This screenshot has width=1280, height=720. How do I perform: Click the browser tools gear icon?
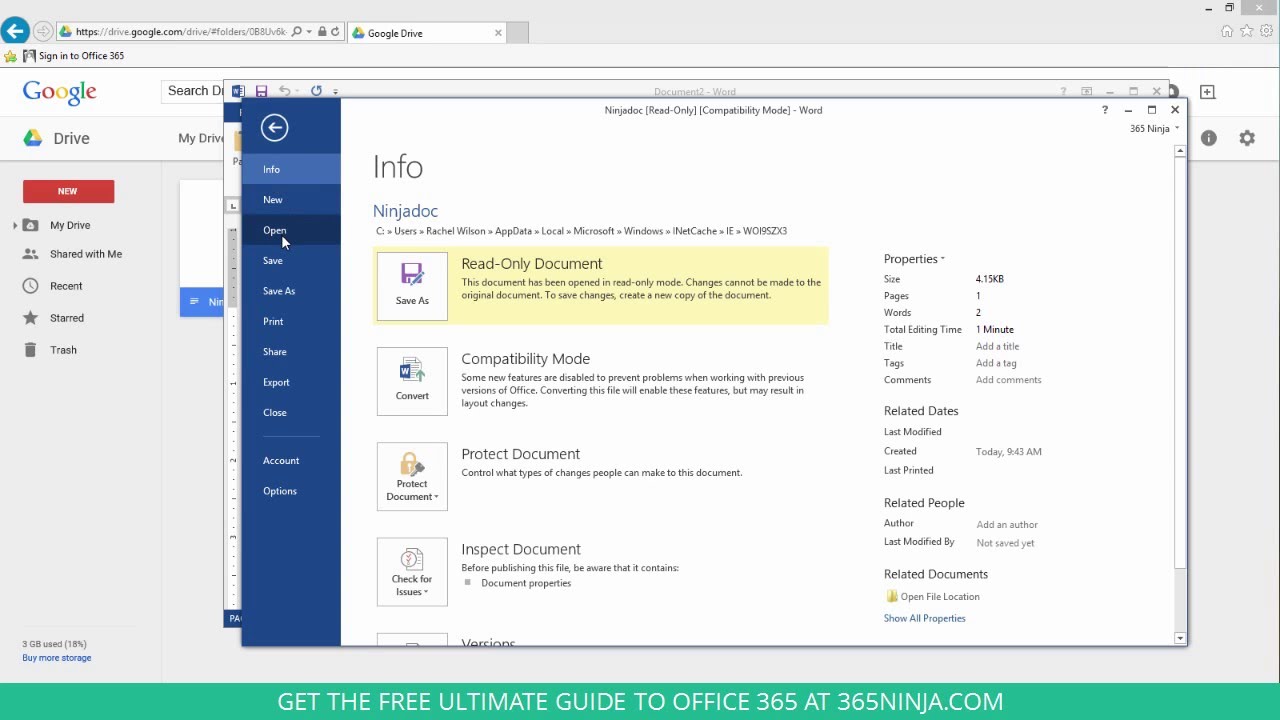pos(1266,31)
